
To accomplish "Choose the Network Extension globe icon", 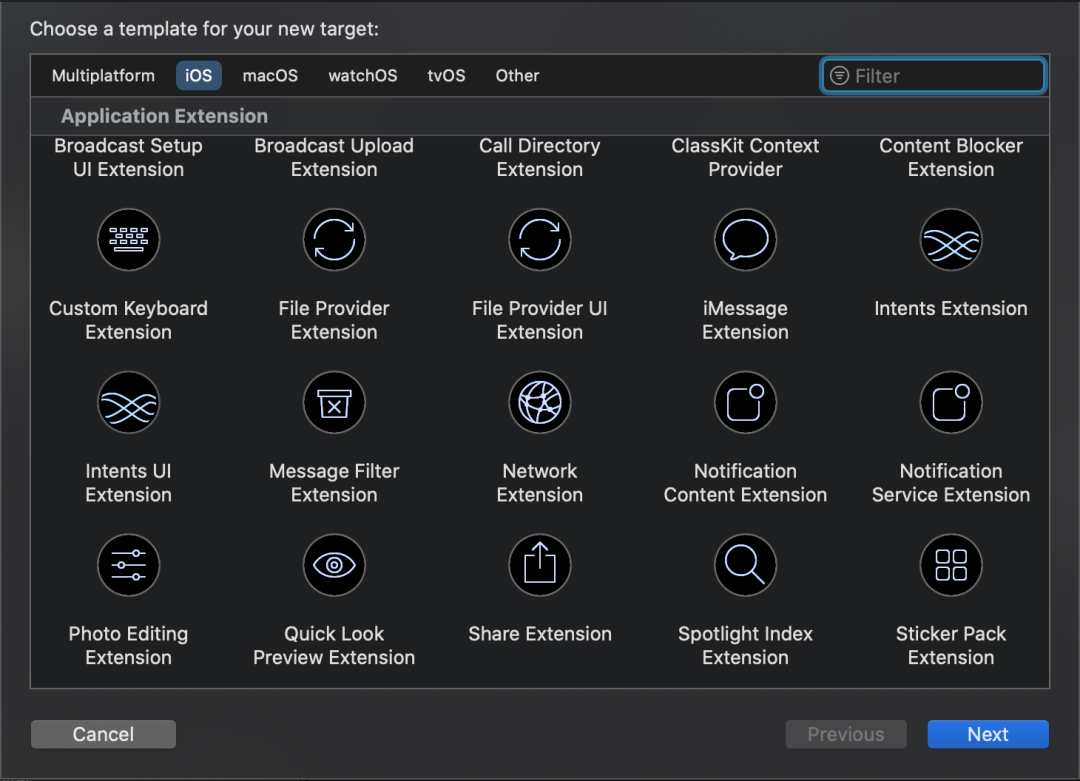I will pyautogui.click(x=540, y=403).
